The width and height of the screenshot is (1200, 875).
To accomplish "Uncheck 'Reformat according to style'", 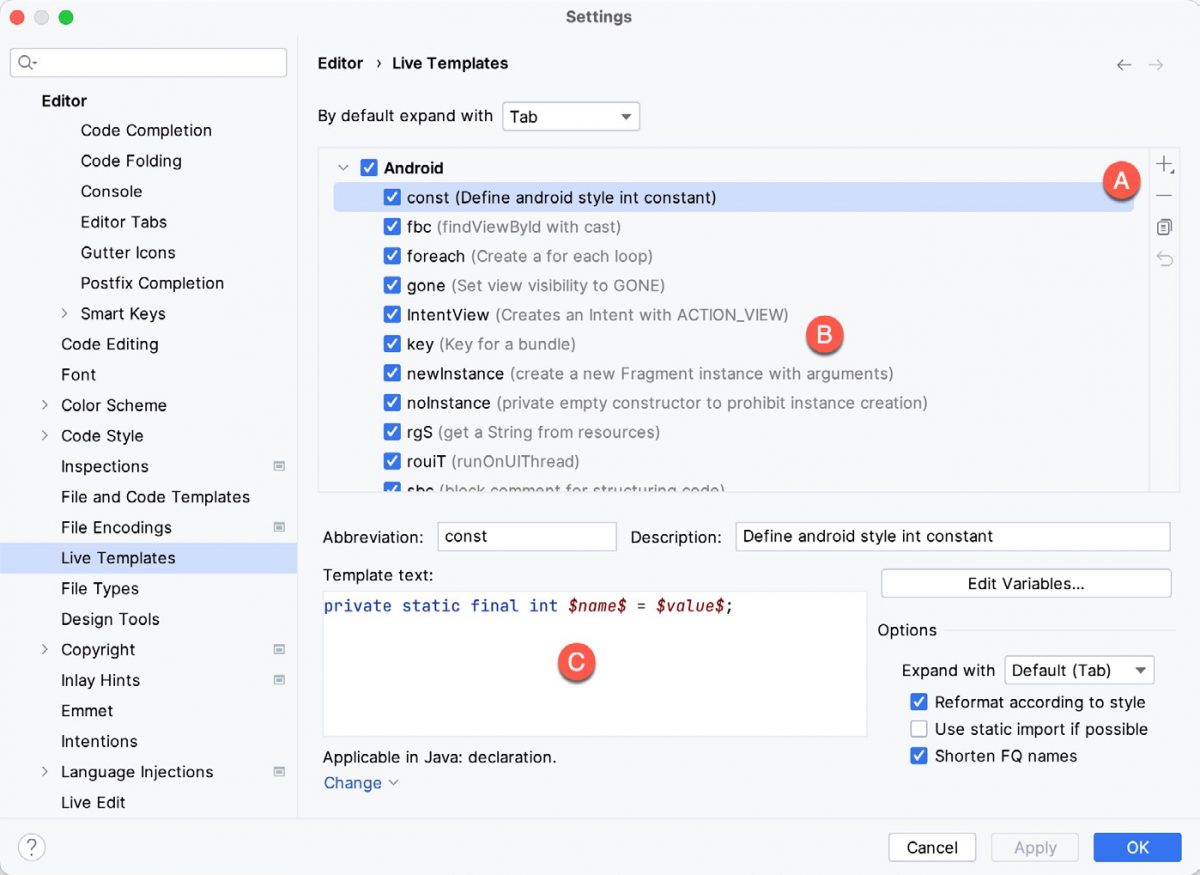I will tap(919, 702).
